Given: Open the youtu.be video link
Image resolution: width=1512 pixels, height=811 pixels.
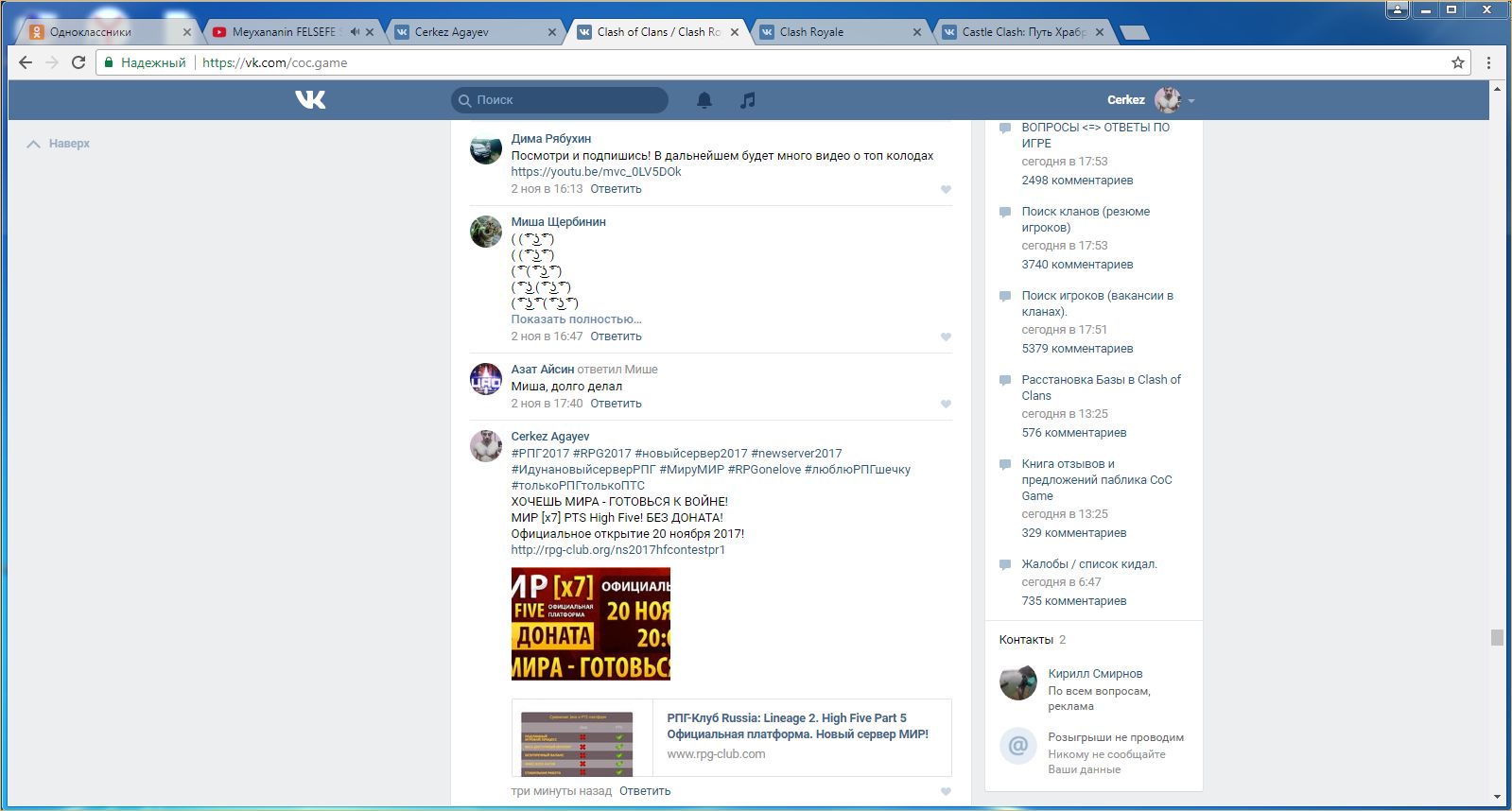Looking at the screenshot, I should pos(596,172).
